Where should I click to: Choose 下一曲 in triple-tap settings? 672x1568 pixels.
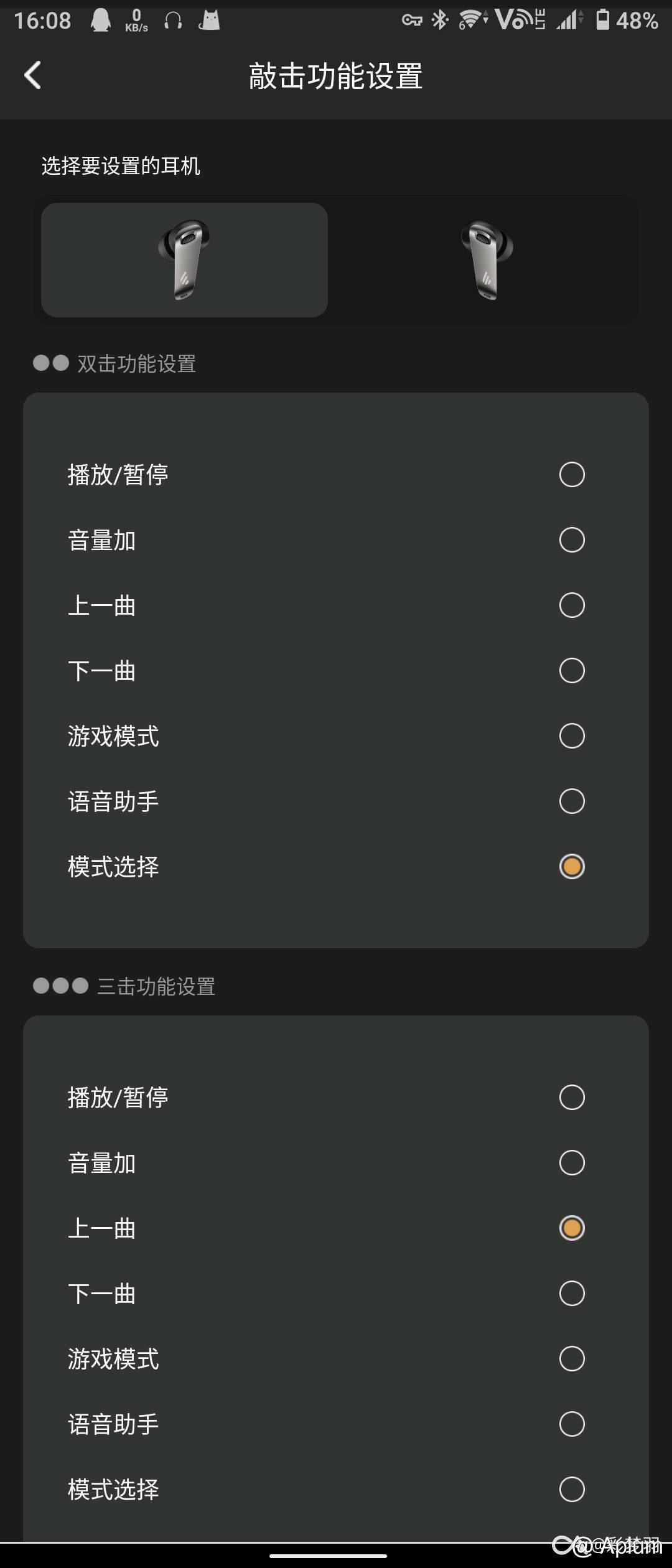point(572,1294)
